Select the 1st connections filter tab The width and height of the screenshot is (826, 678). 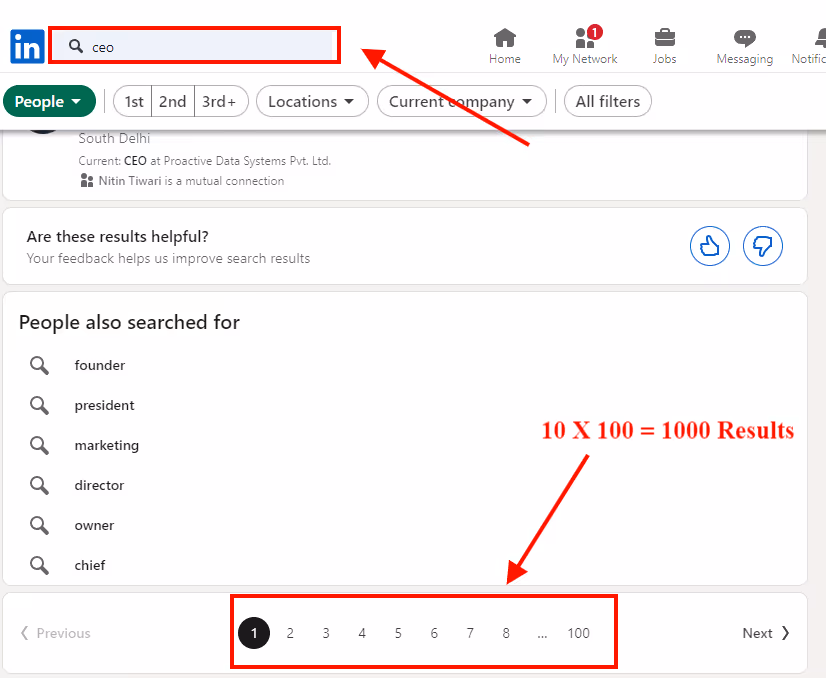point(133,101)
